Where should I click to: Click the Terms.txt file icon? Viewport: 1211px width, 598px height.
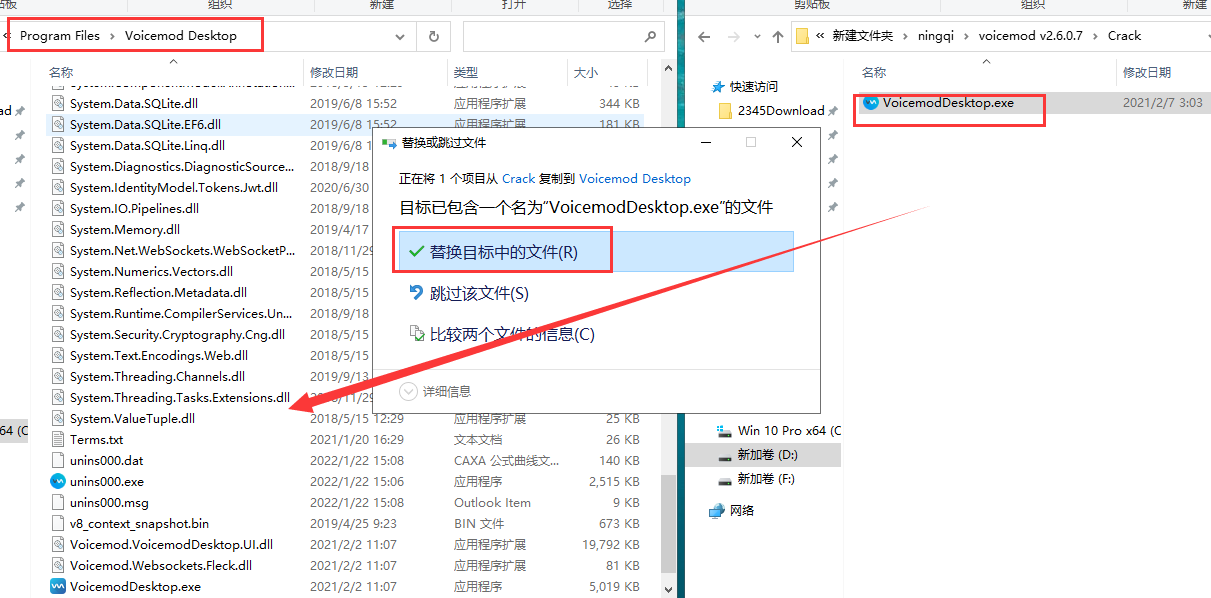pyautogui.click(x=58, y=440)
